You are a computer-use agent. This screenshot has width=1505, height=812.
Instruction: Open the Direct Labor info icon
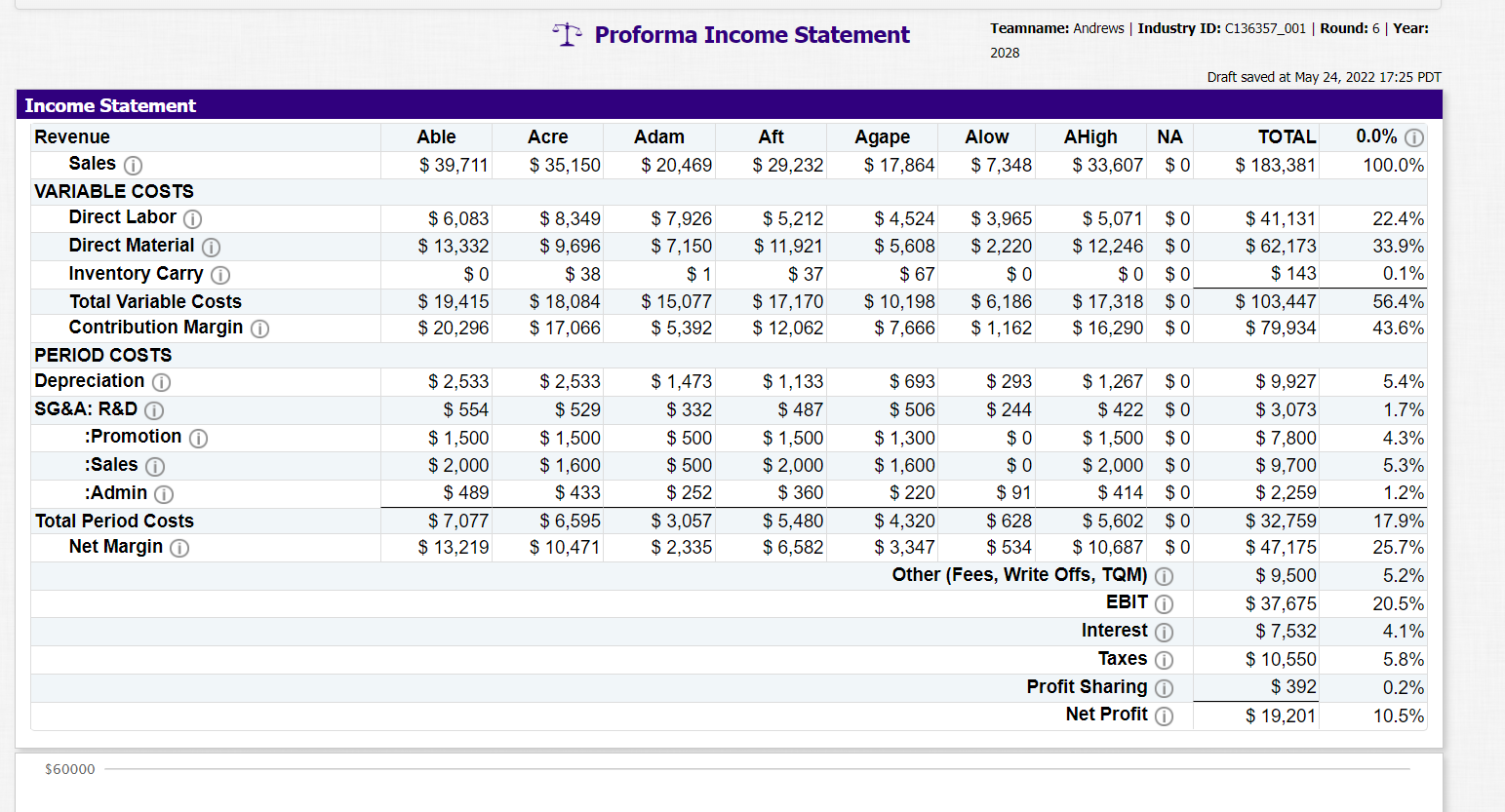point(193,218)
